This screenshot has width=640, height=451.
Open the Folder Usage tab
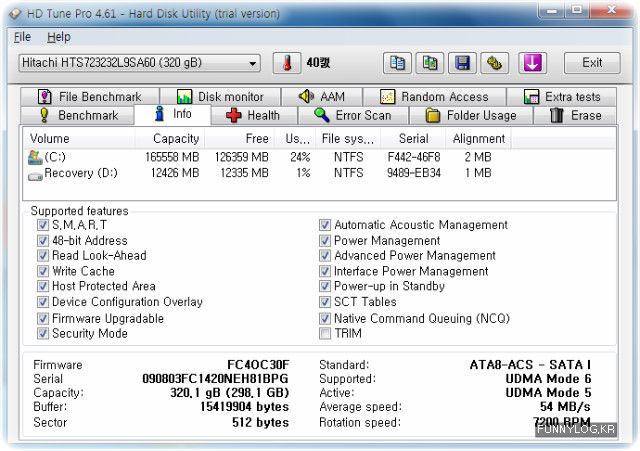(471, 116)
